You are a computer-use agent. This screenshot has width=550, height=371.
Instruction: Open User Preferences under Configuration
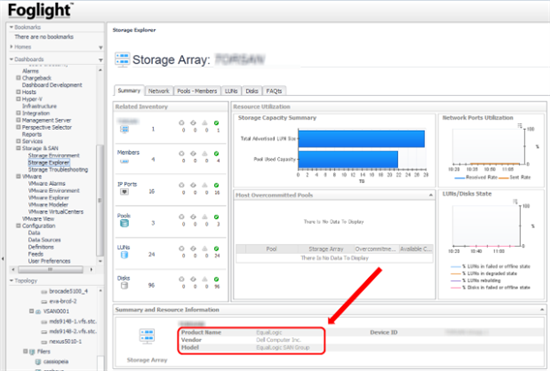[49, 261]
